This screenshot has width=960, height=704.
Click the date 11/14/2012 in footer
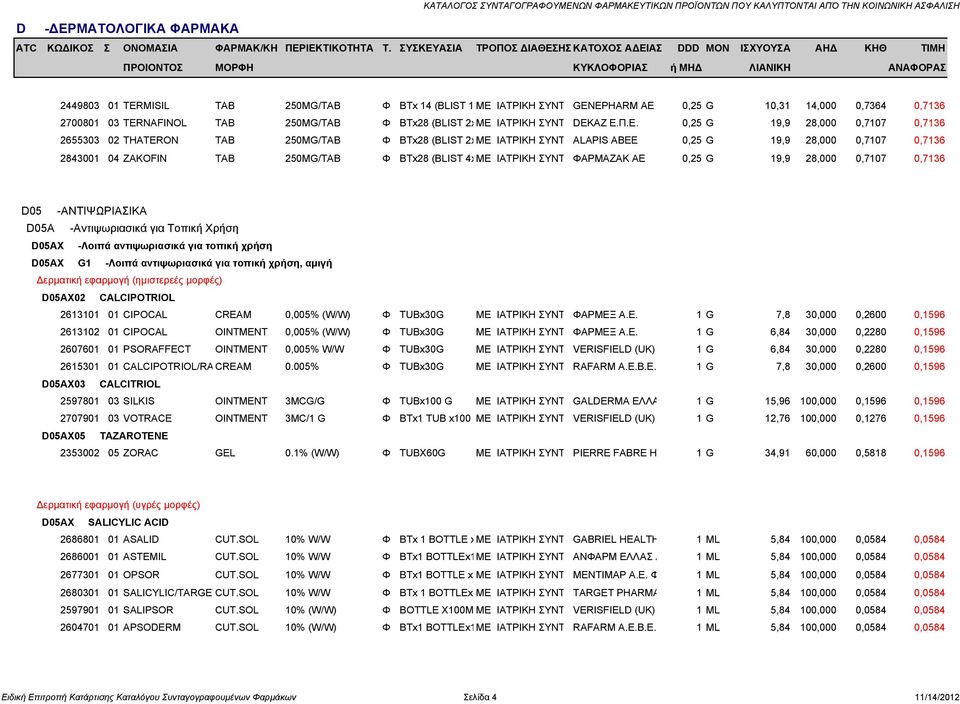pyautogui.click(x=937, y=697)
